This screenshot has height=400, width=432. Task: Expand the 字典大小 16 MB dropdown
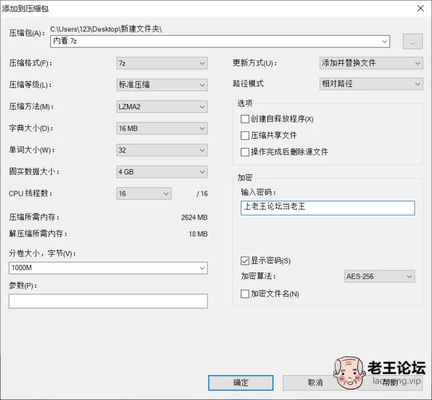(162, 128)
